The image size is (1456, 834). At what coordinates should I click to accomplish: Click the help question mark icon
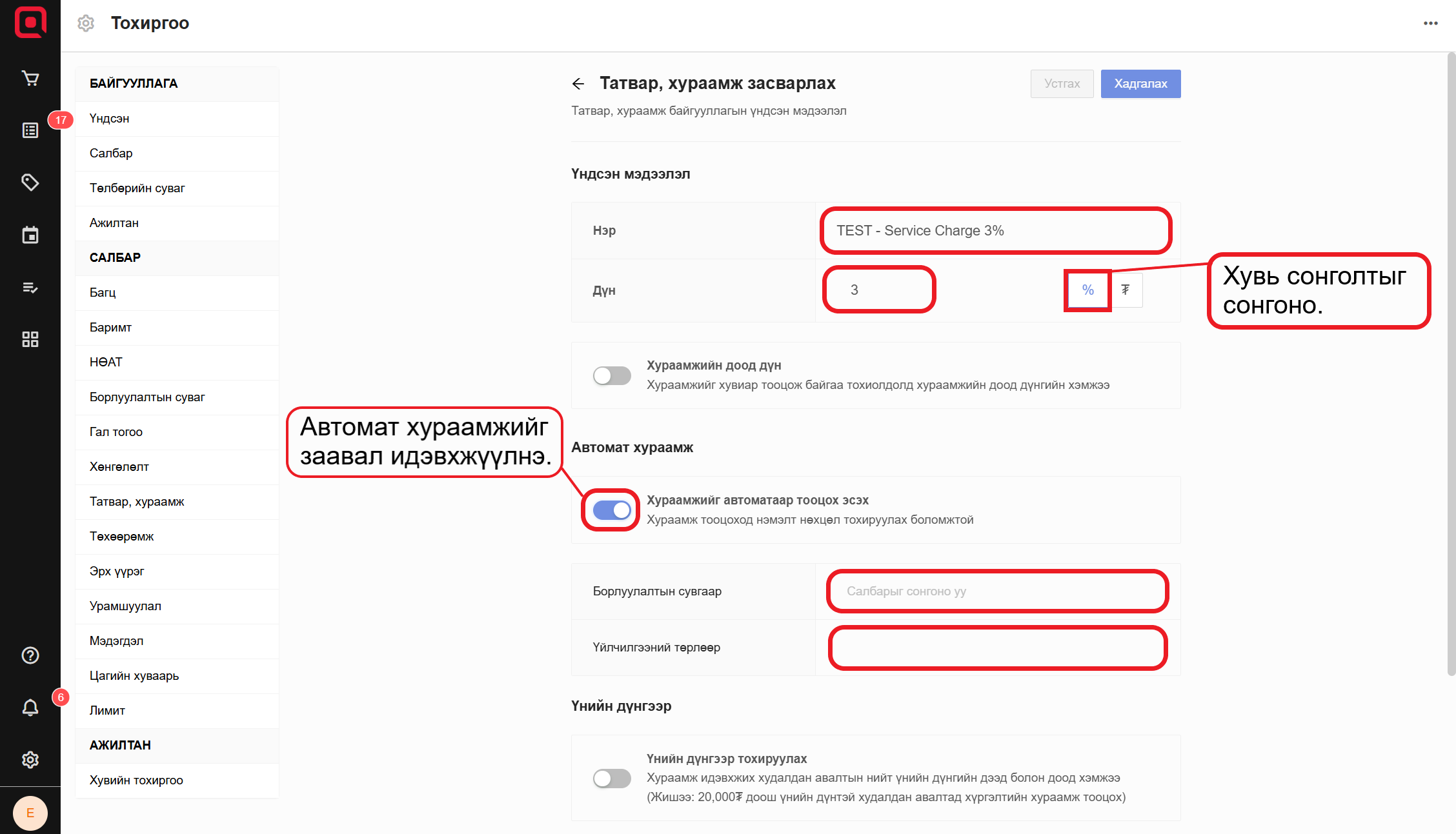[x=30, y=655]
